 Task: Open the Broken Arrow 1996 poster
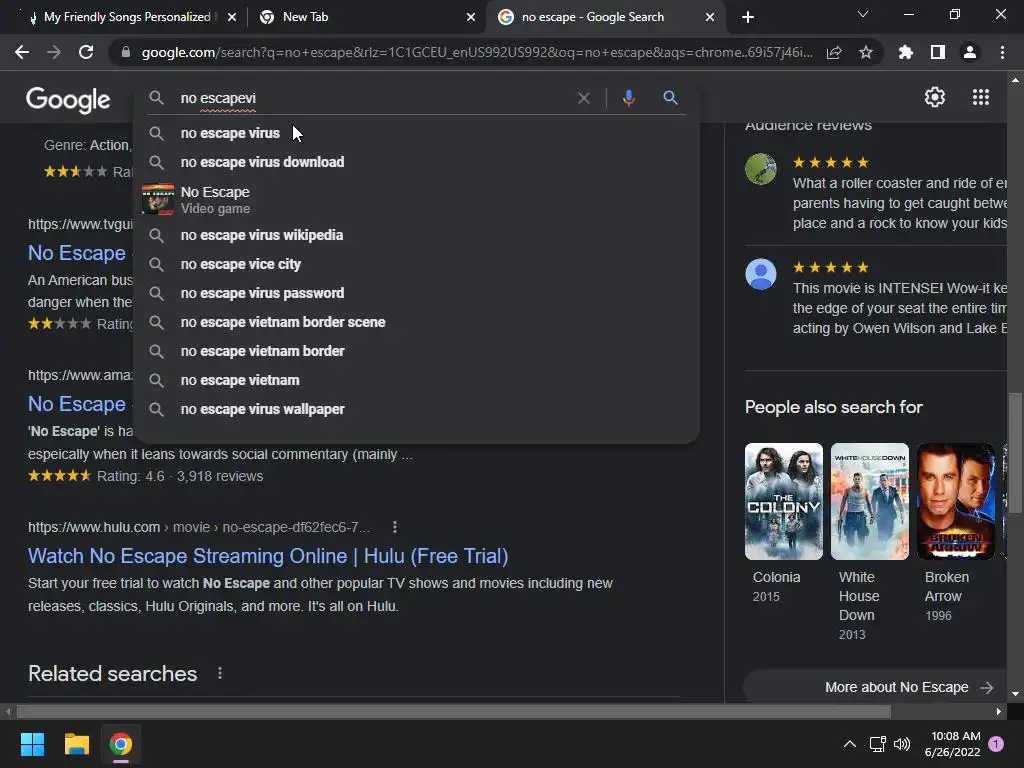pyautogui.click(x=955, y=502)
